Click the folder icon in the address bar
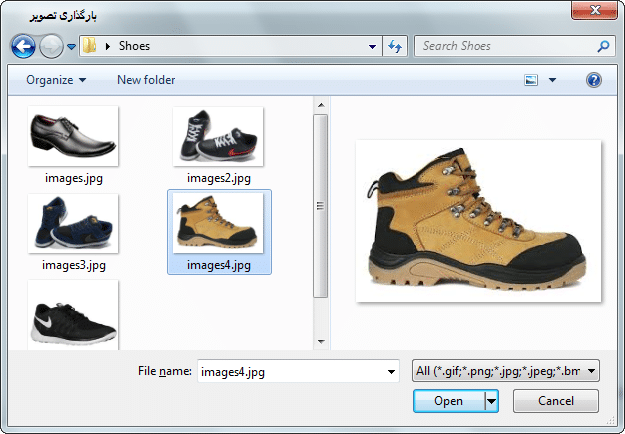 (90, 46)
